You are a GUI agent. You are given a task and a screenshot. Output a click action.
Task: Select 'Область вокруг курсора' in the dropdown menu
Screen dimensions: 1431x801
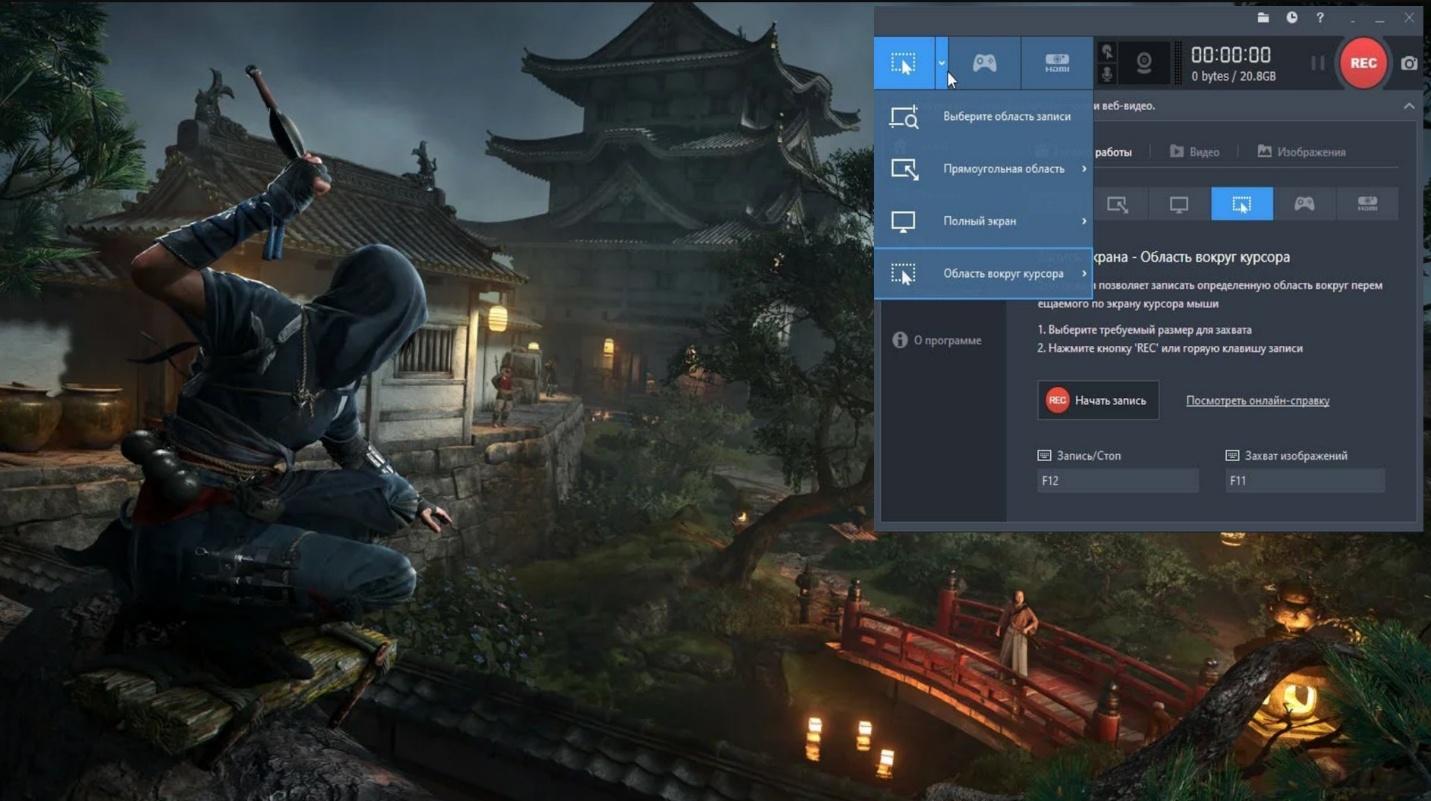click(x=983, y=273)
